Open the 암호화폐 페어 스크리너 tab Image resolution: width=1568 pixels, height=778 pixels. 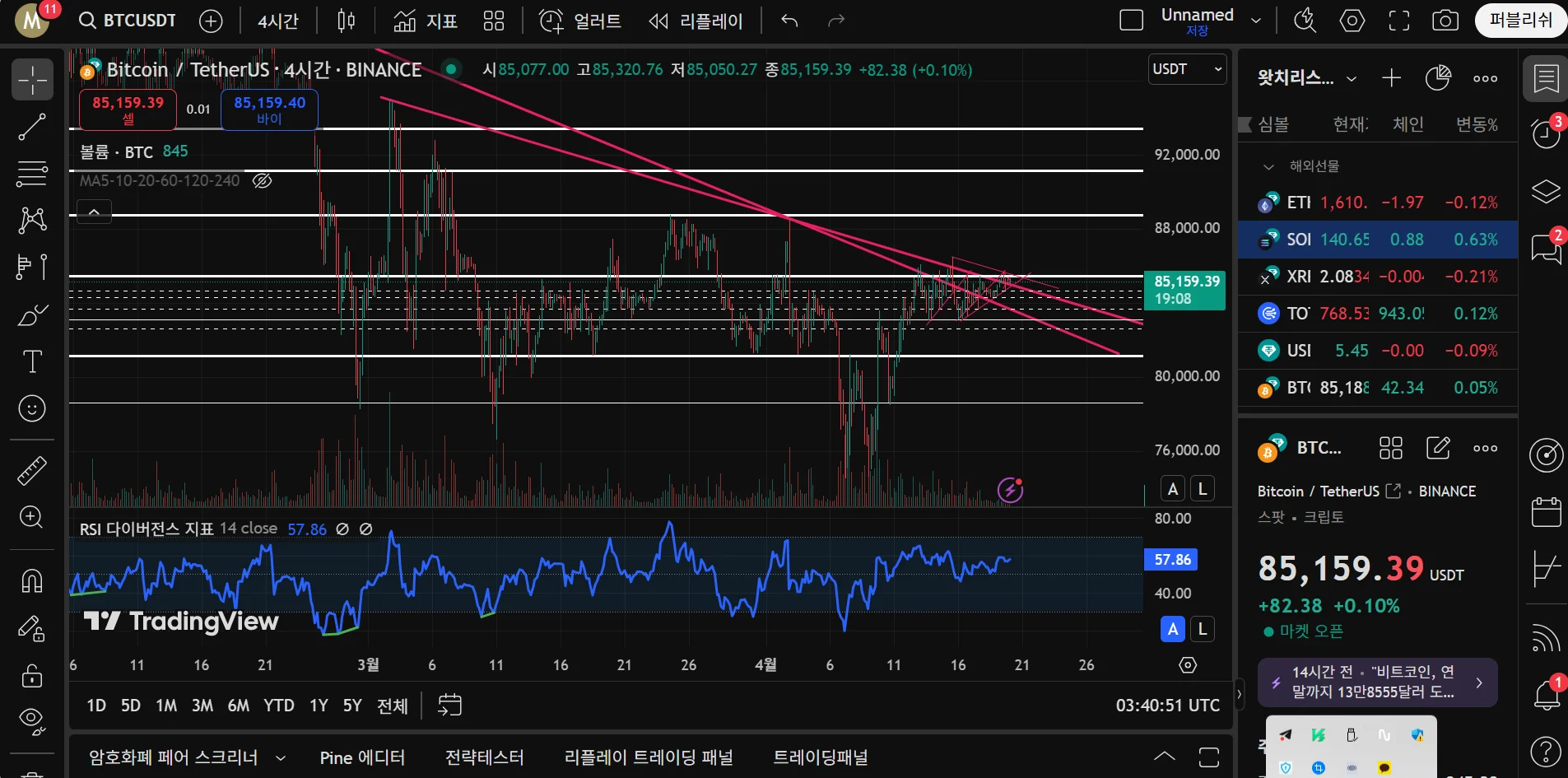(174, 757)
